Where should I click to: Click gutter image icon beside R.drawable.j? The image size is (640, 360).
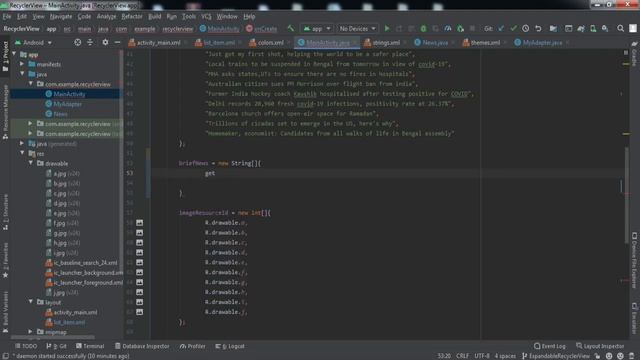point(140,312)
